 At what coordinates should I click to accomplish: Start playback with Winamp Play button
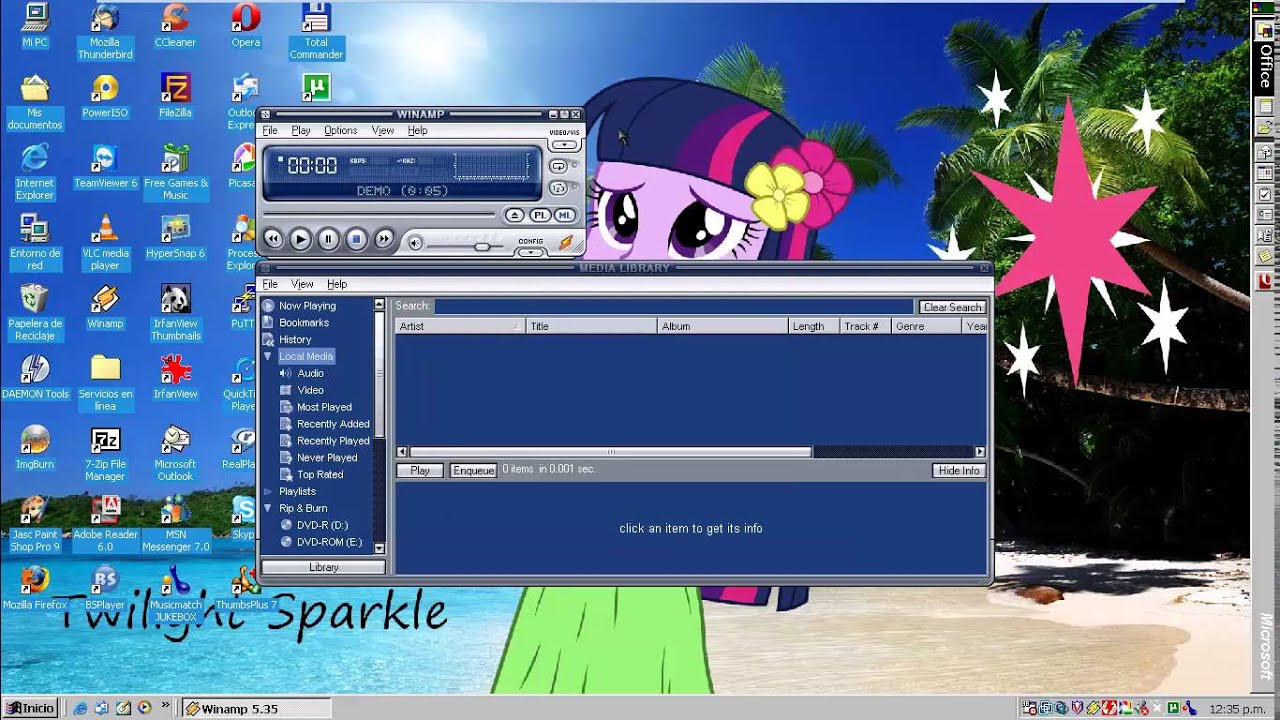[300, 239]
